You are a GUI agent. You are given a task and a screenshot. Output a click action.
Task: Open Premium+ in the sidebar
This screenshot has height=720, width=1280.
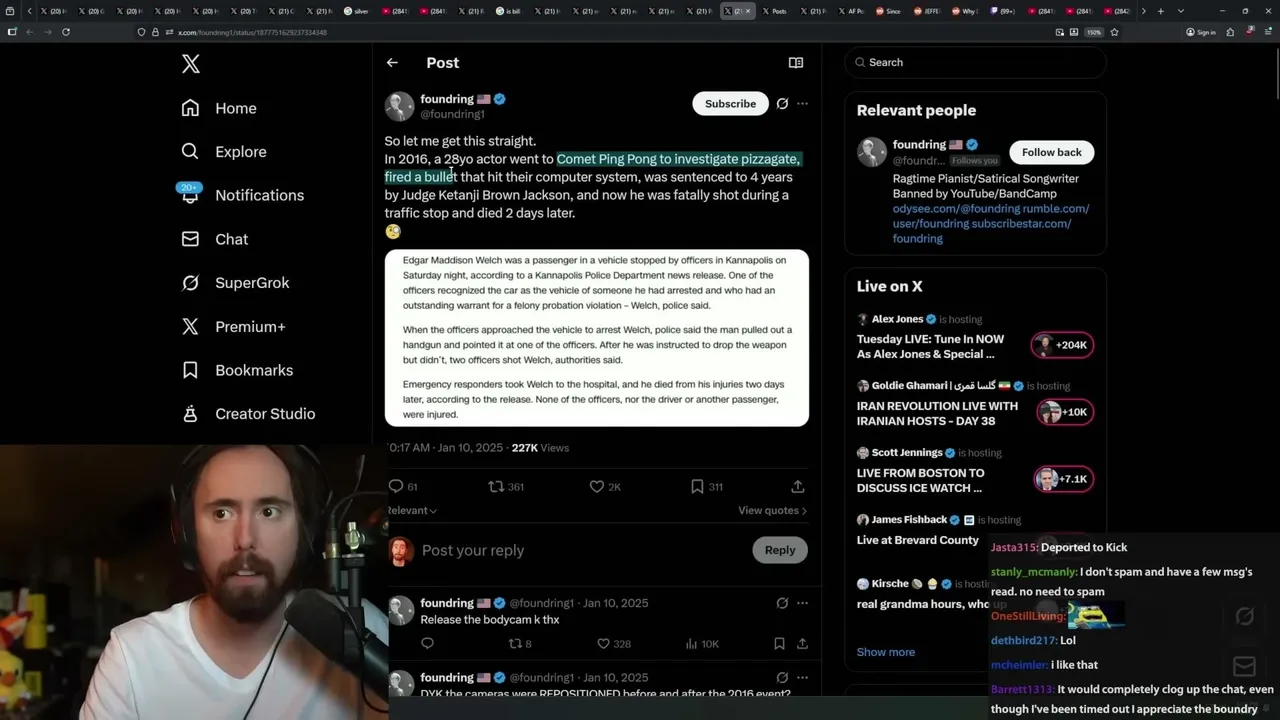coord(233,327)
